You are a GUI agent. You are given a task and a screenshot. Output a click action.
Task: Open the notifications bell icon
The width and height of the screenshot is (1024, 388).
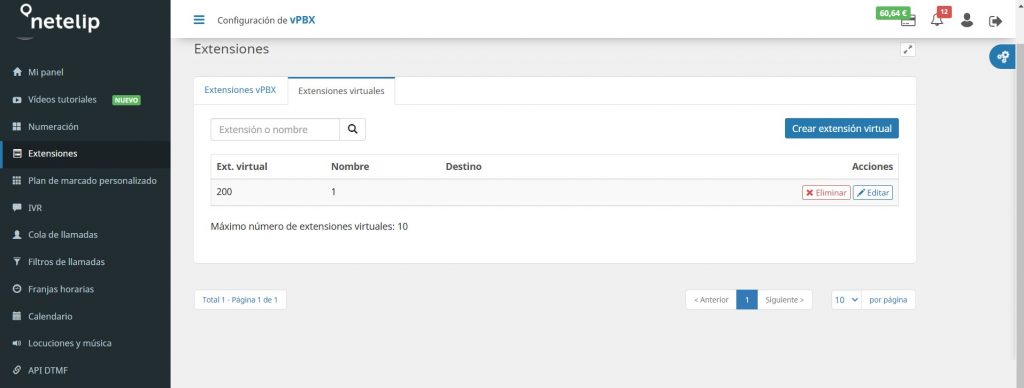point(937,20)
